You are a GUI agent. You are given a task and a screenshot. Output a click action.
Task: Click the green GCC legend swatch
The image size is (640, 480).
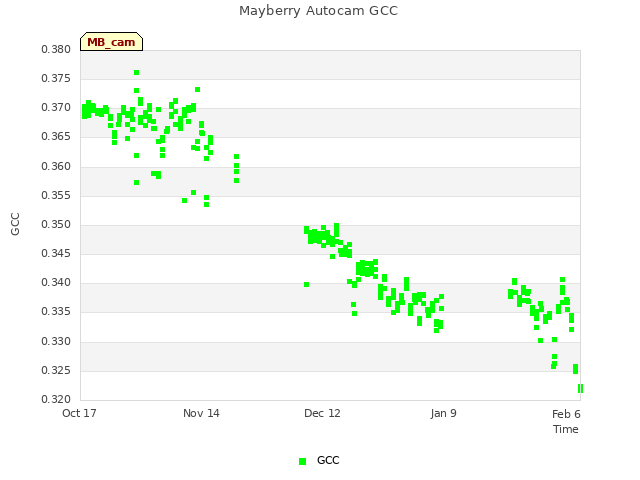(302, 461)
